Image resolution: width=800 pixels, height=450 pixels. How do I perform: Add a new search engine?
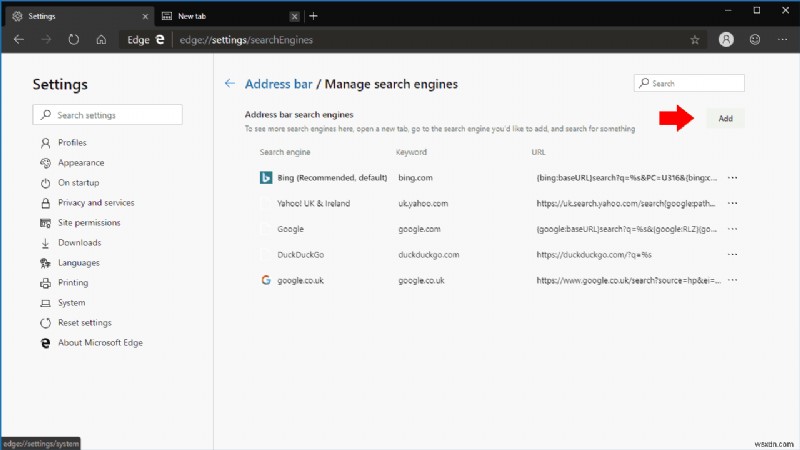pyautogui.click(x=725, y=118)
